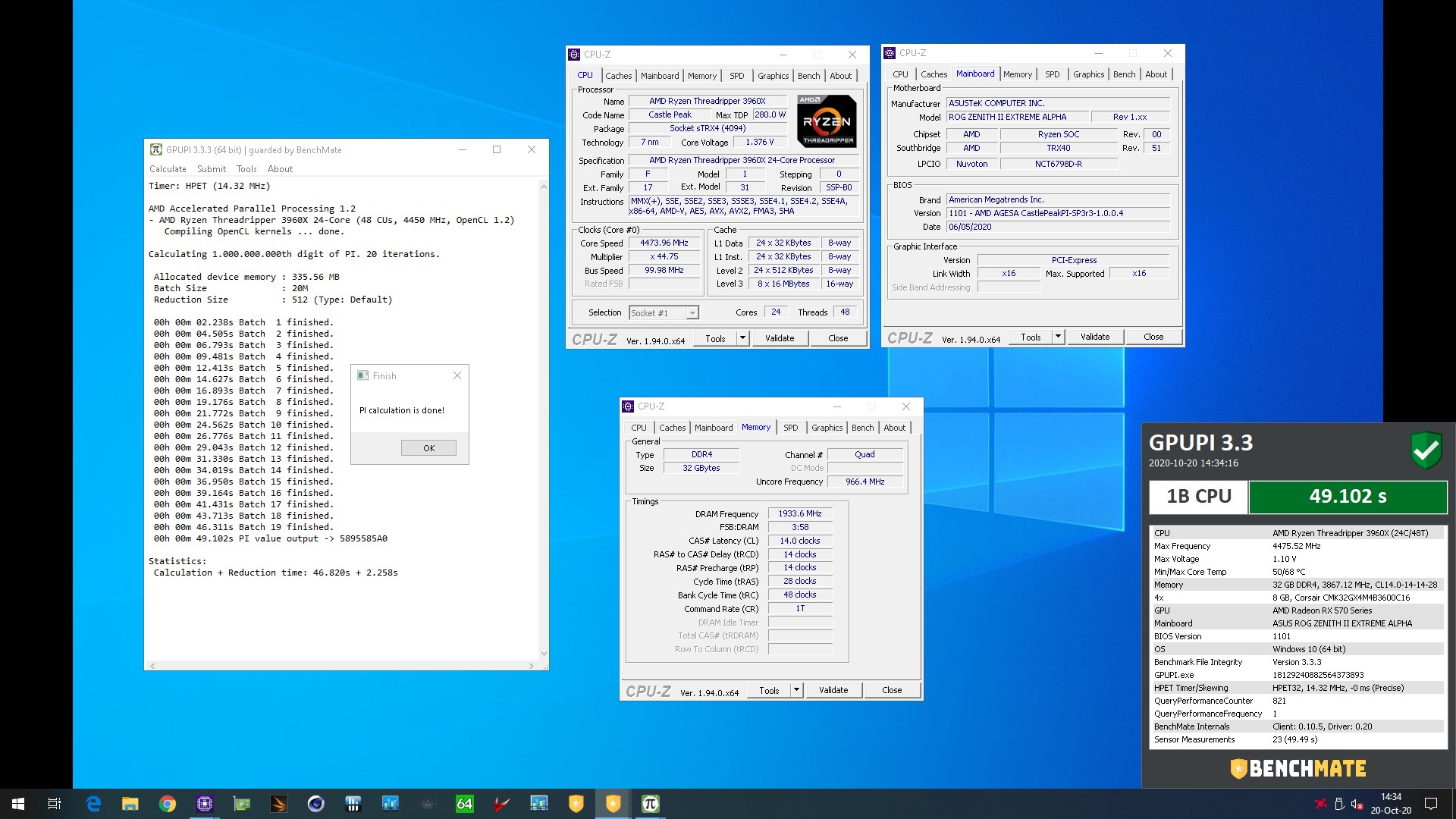
Task: Open the Calculate menu in GPUPI
Action: click(168, 169)
